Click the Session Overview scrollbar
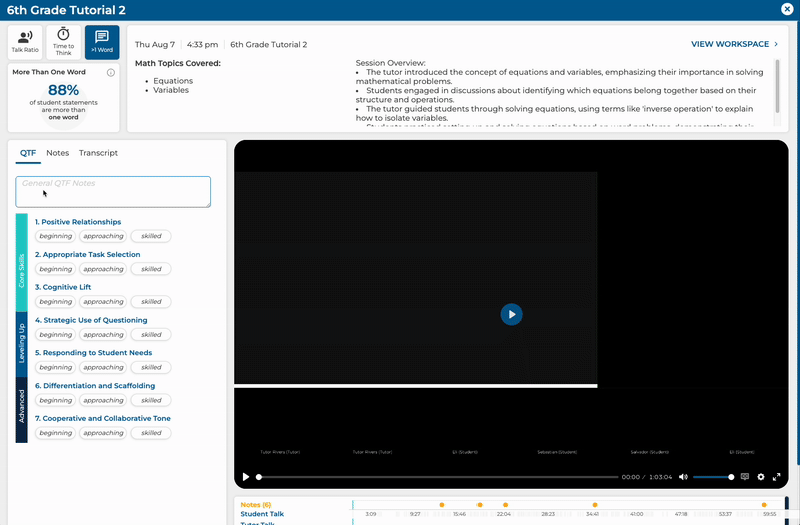The width and height of the screenshot is (800, 525). (x=778, y=87)
